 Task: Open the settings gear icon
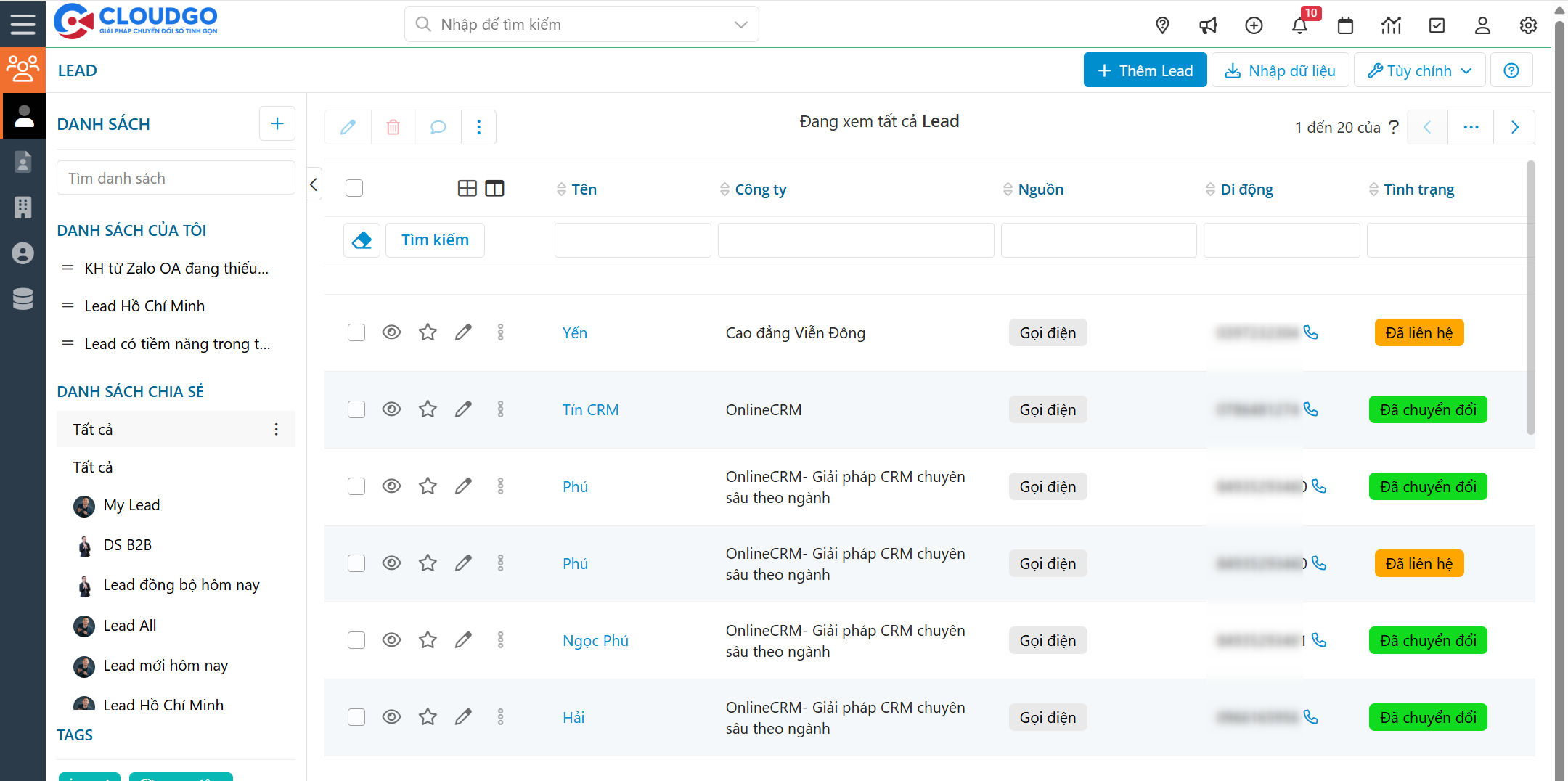(1528, 26)
